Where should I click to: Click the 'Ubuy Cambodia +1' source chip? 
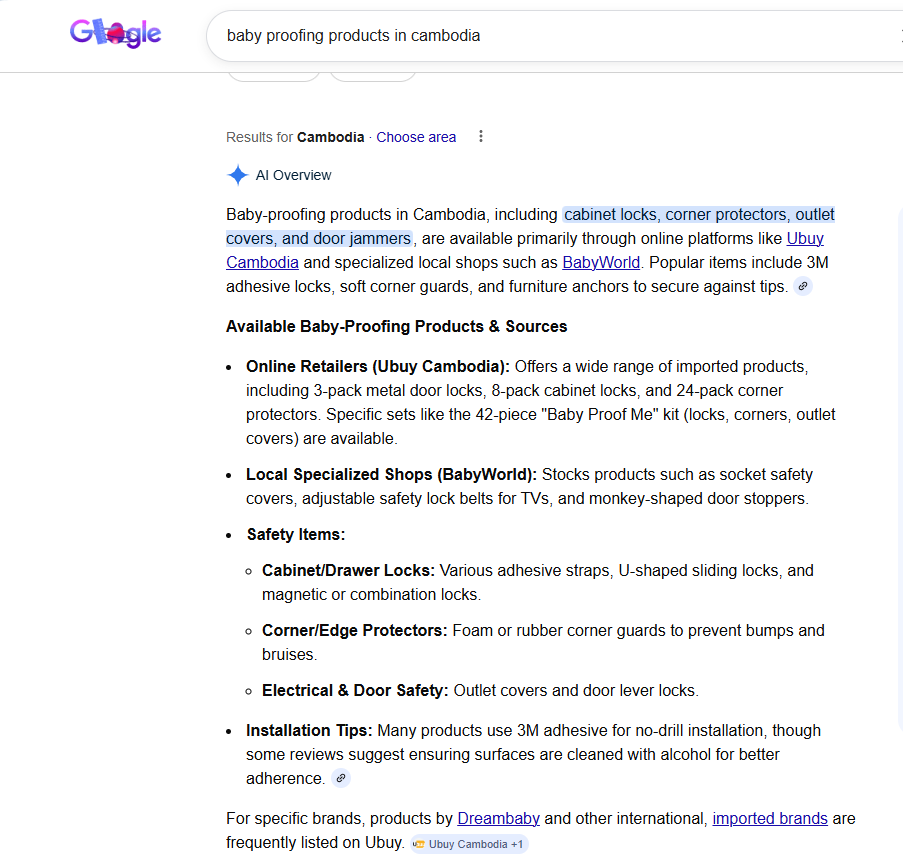pos(469,844)
